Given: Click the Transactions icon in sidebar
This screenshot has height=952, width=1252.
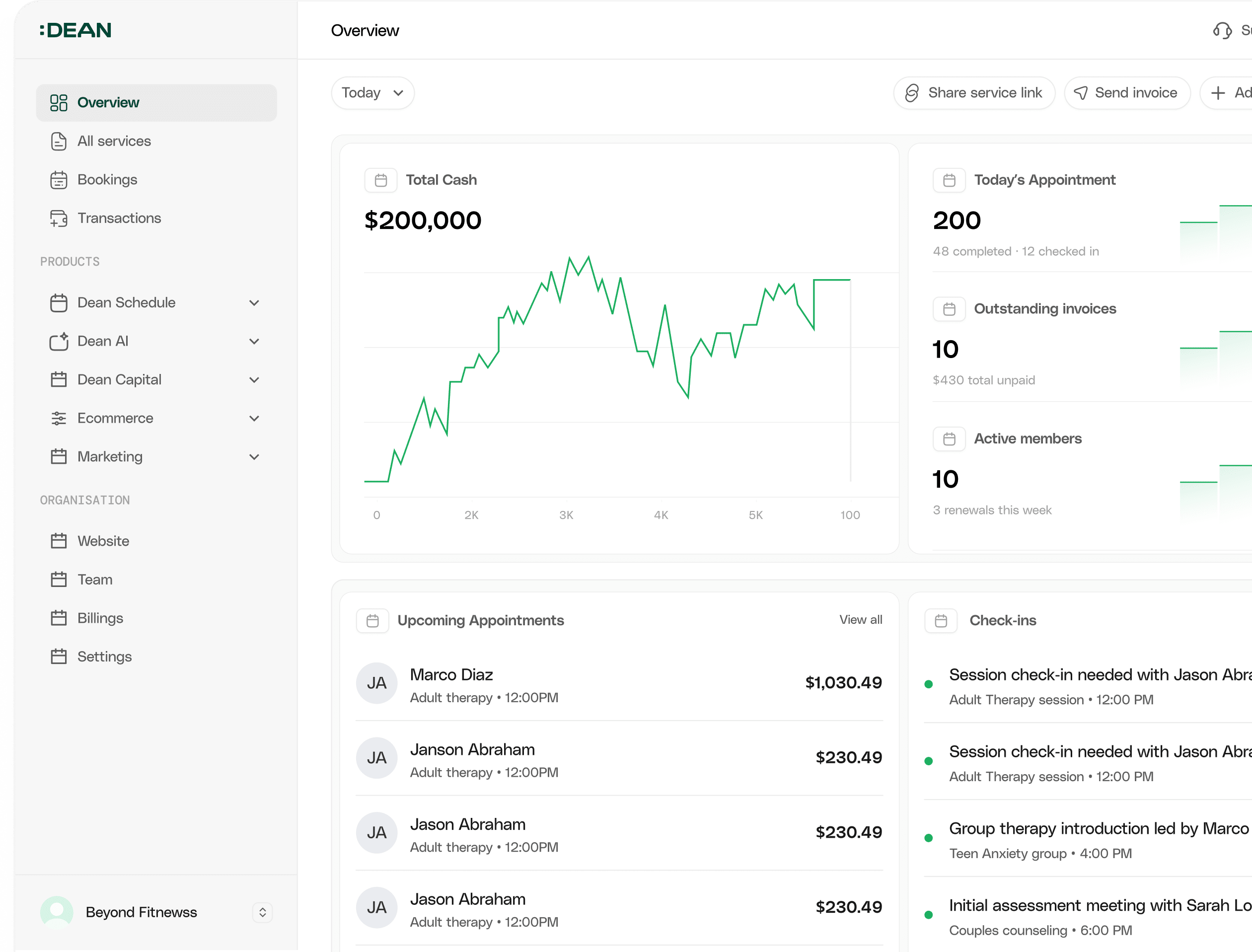Looking at the screenshot, I should pos(59,218).
